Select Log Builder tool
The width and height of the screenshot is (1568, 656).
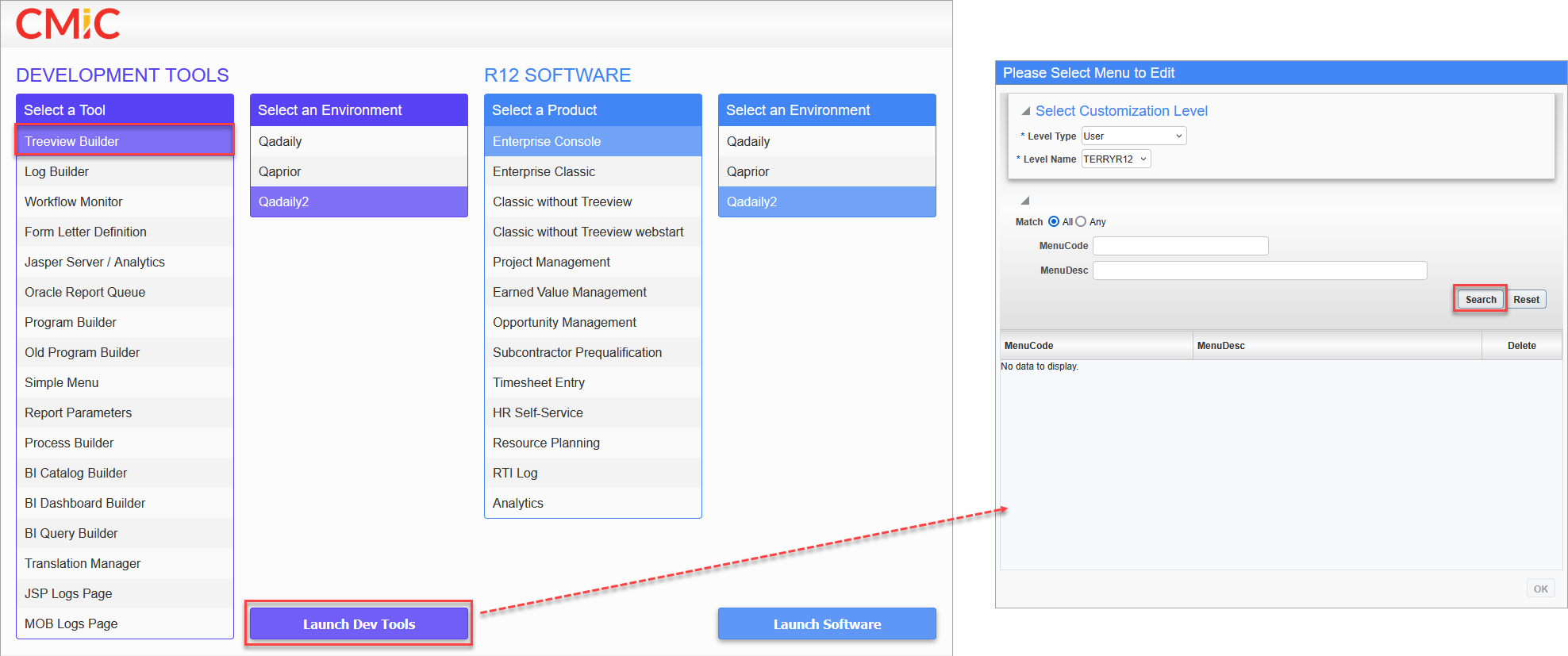(x=125, y=171)
